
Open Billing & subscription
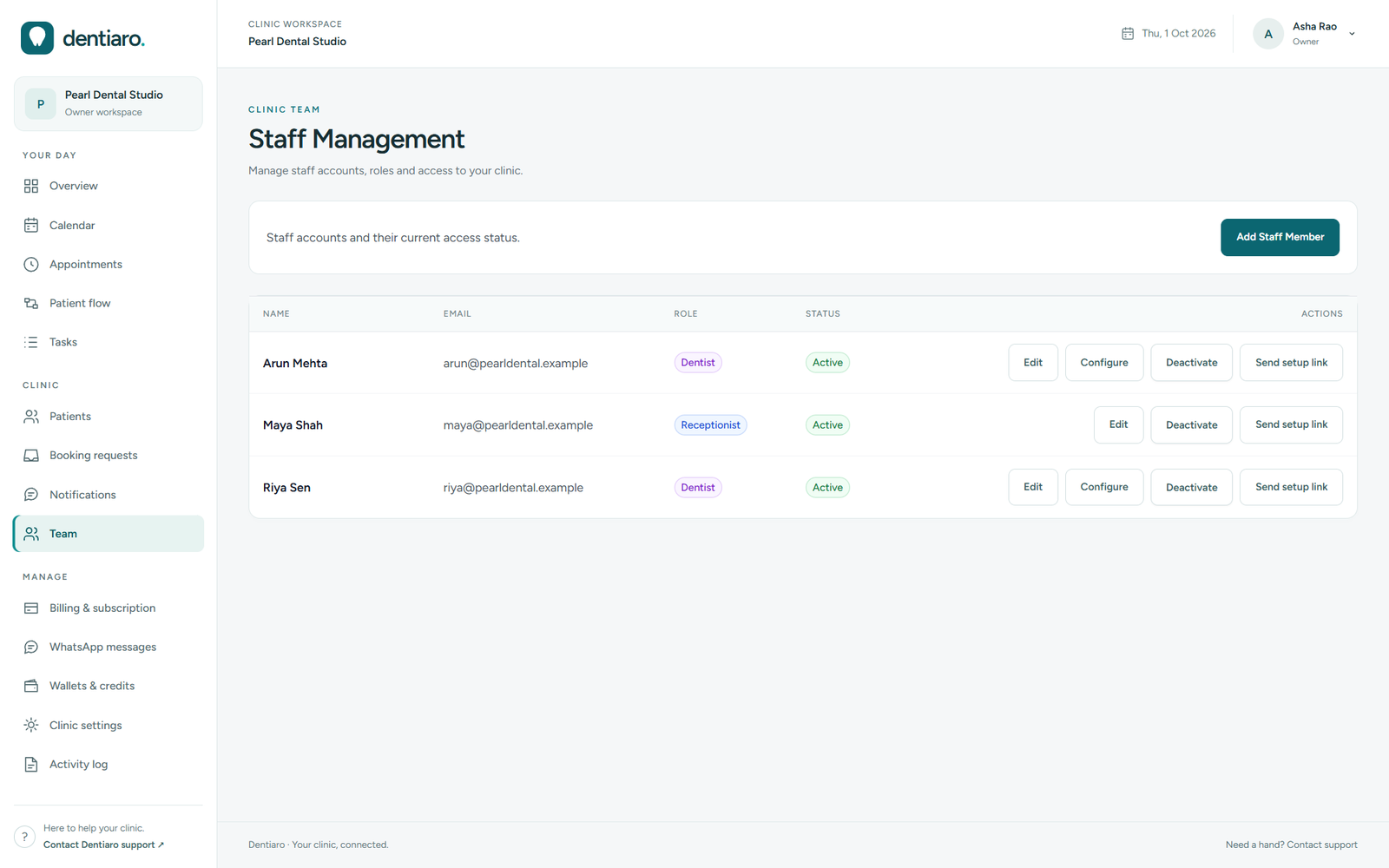pyautogui.click(x=109, y=608)
